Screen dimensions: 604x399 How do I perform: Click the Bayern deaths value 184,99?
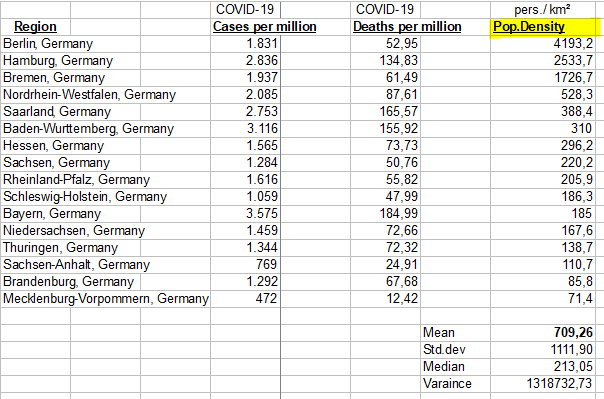click(x=399, y=213)
